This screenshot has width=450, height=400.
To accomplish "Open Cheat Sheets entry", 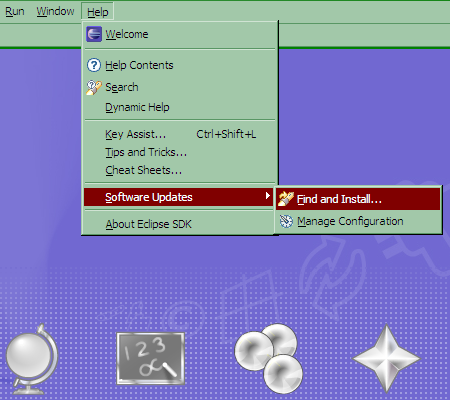I will [180, 170].
